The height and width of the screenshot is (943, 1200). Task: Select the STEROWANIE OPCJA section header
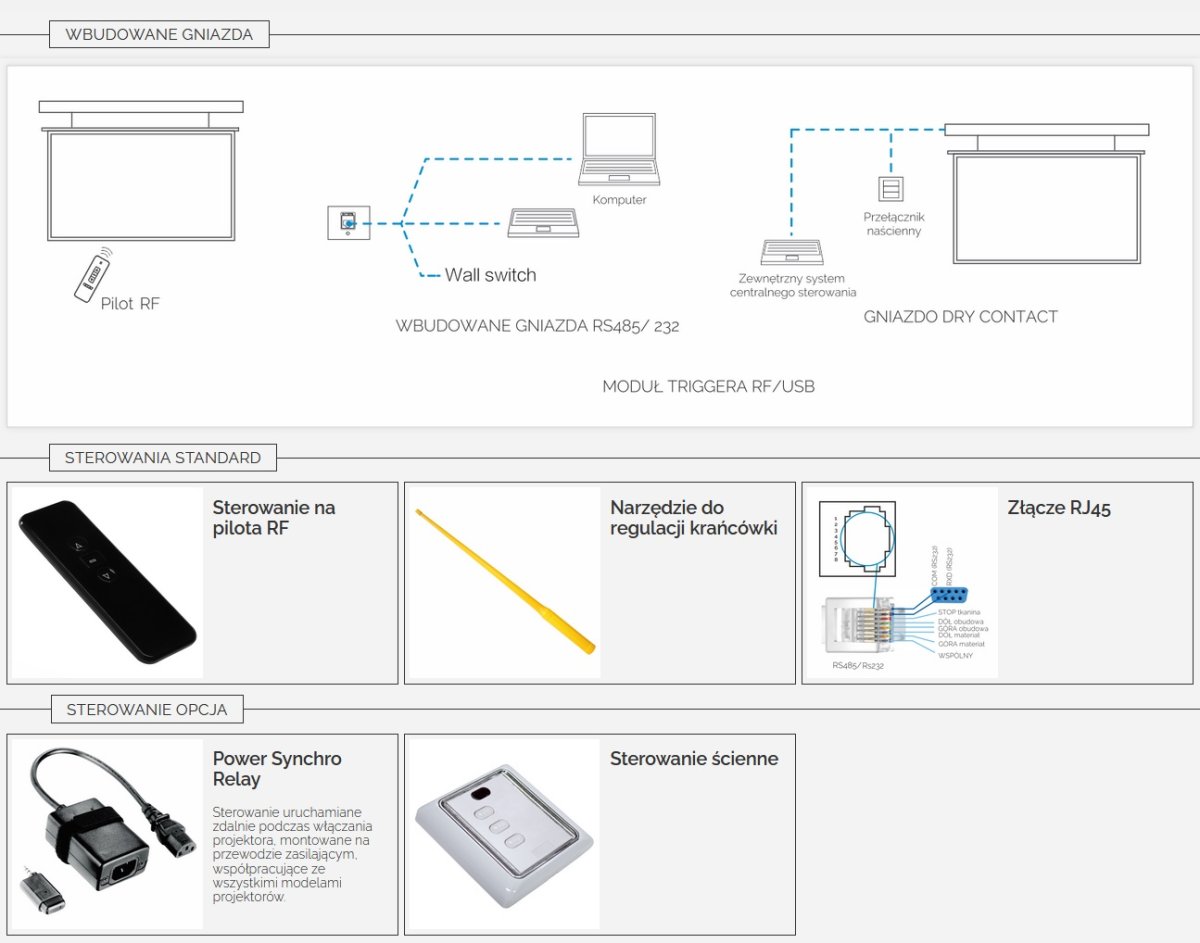[147, 710]
